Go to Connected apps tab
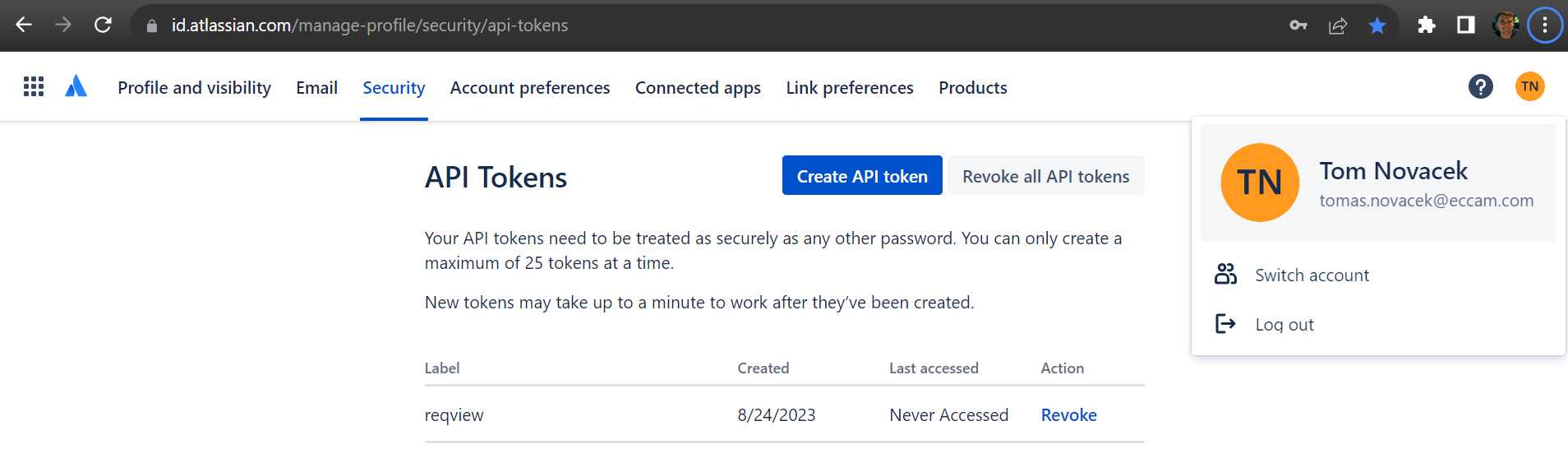 pyautogui.click(x=698, y=88)
